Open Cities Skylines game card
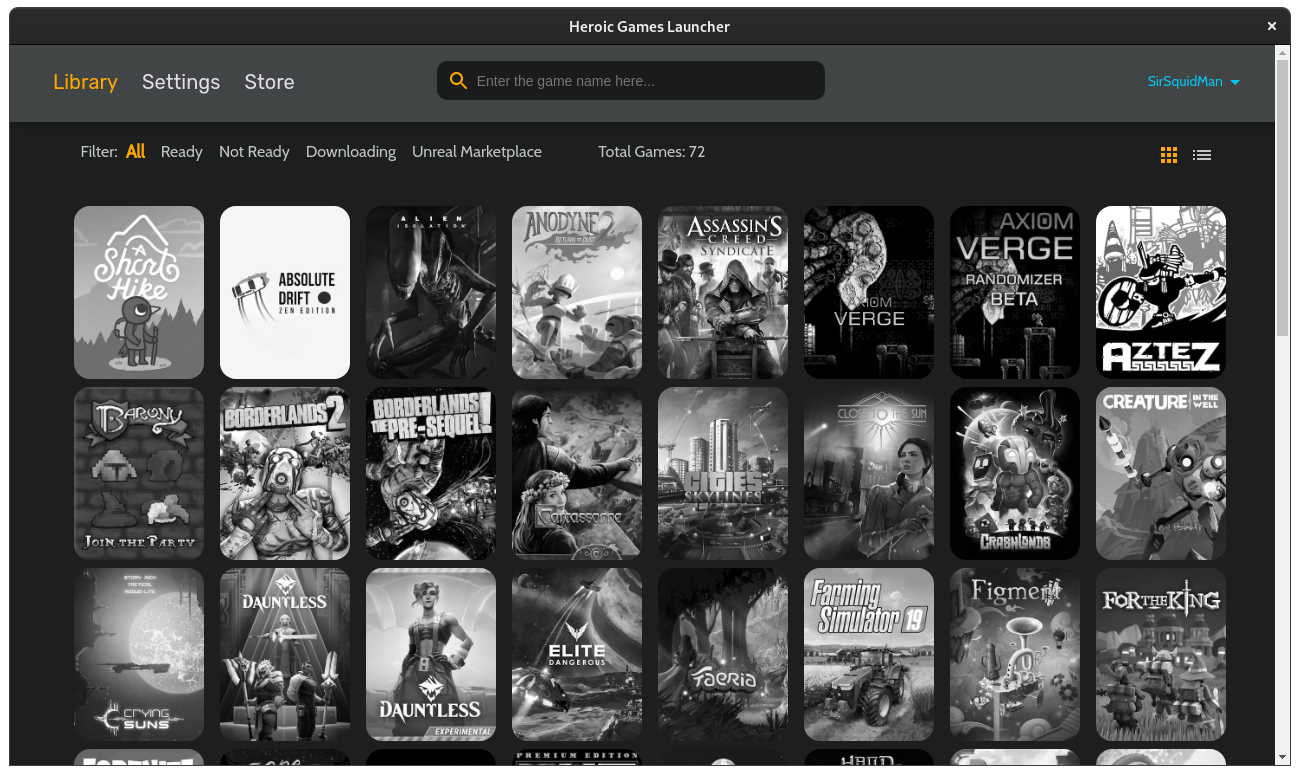Viewport: 1300px width, 775px height. (x=723, y=473)
